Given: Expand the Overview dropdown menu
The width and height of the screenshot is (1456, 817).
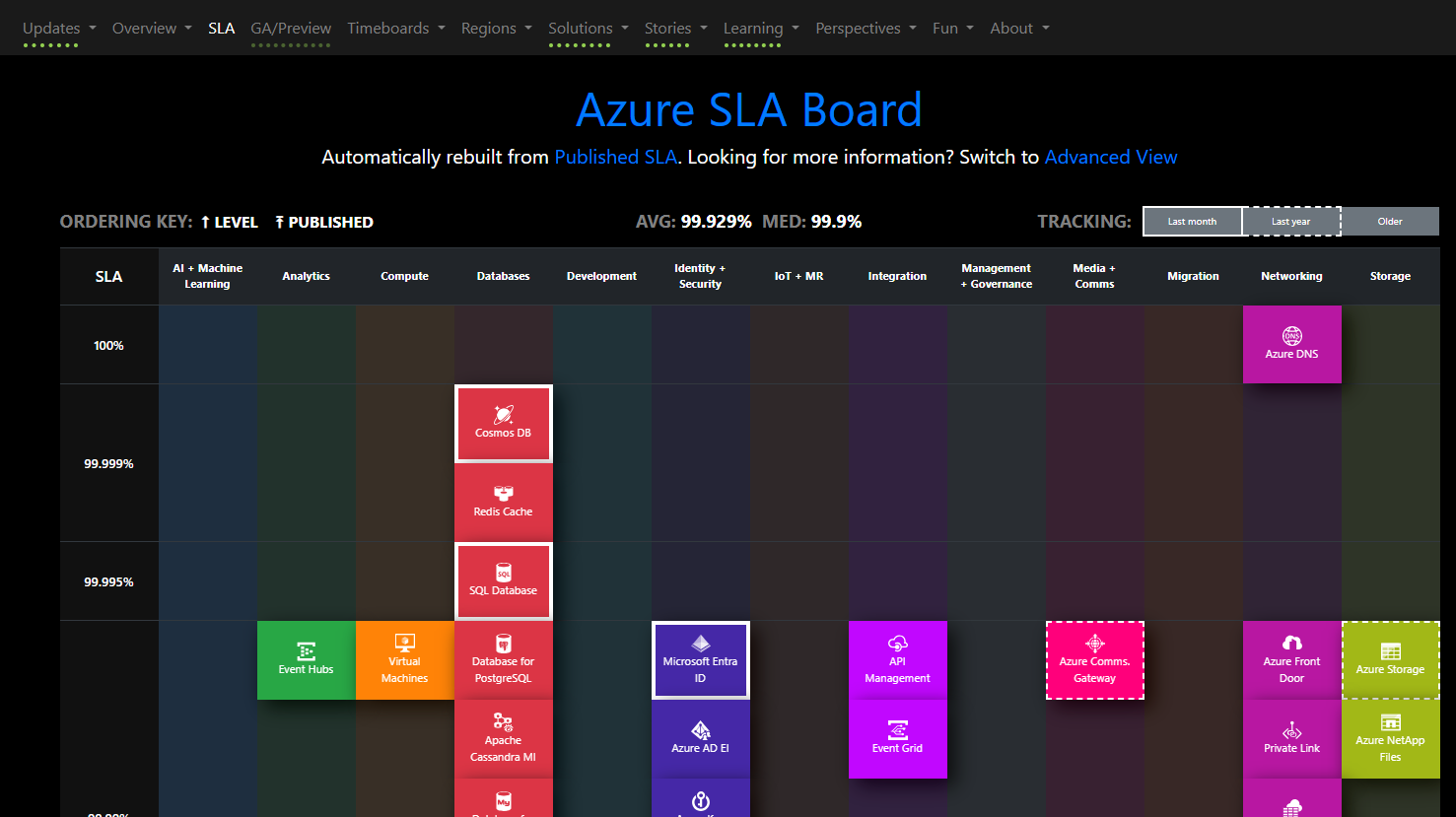Looking at the screenshot, I should pos(152,28).
